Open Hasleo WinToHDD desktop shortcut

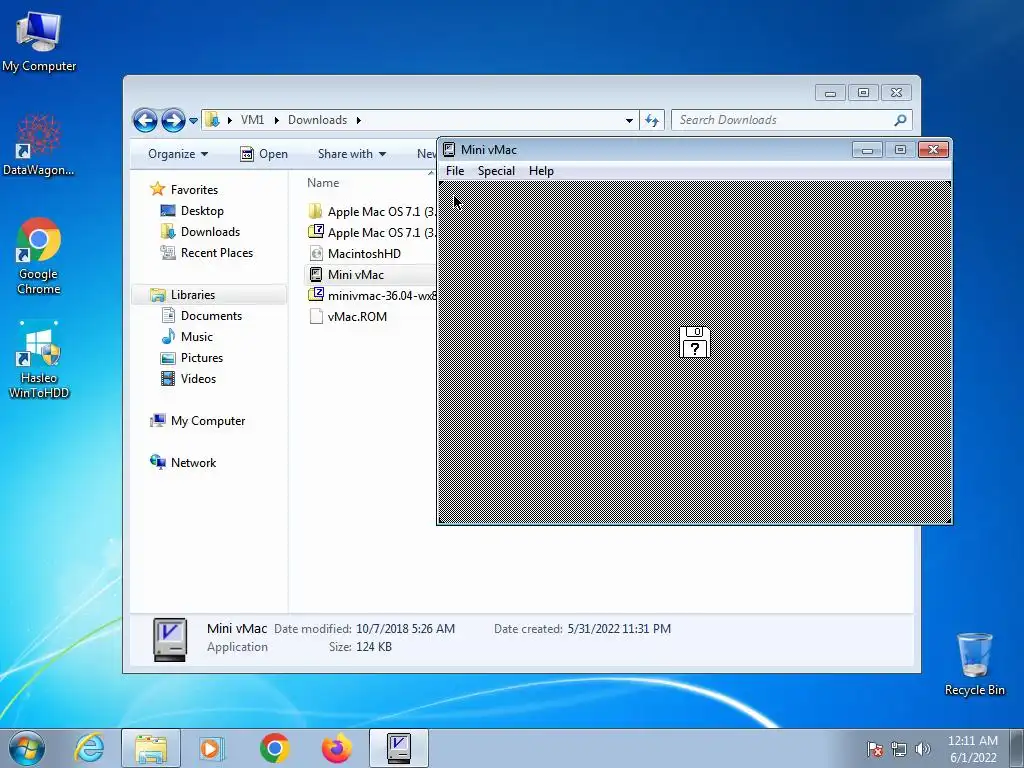click(39, 360)
